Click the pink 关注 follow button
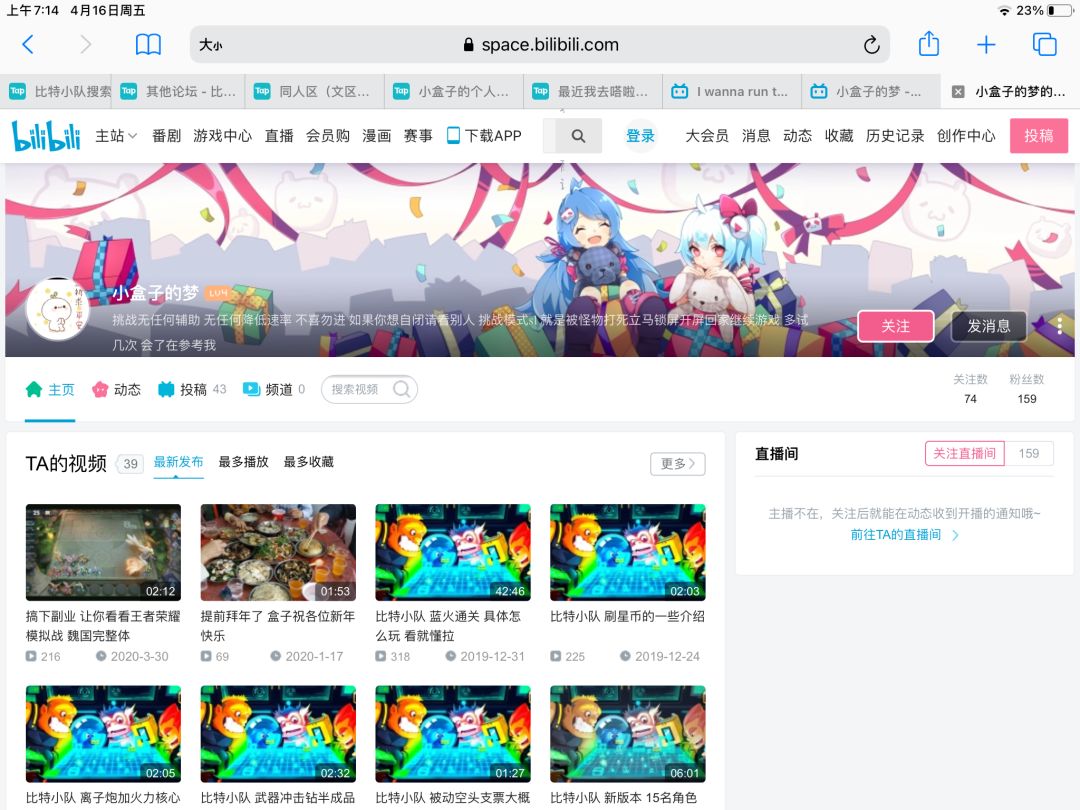 coord(895,326)
